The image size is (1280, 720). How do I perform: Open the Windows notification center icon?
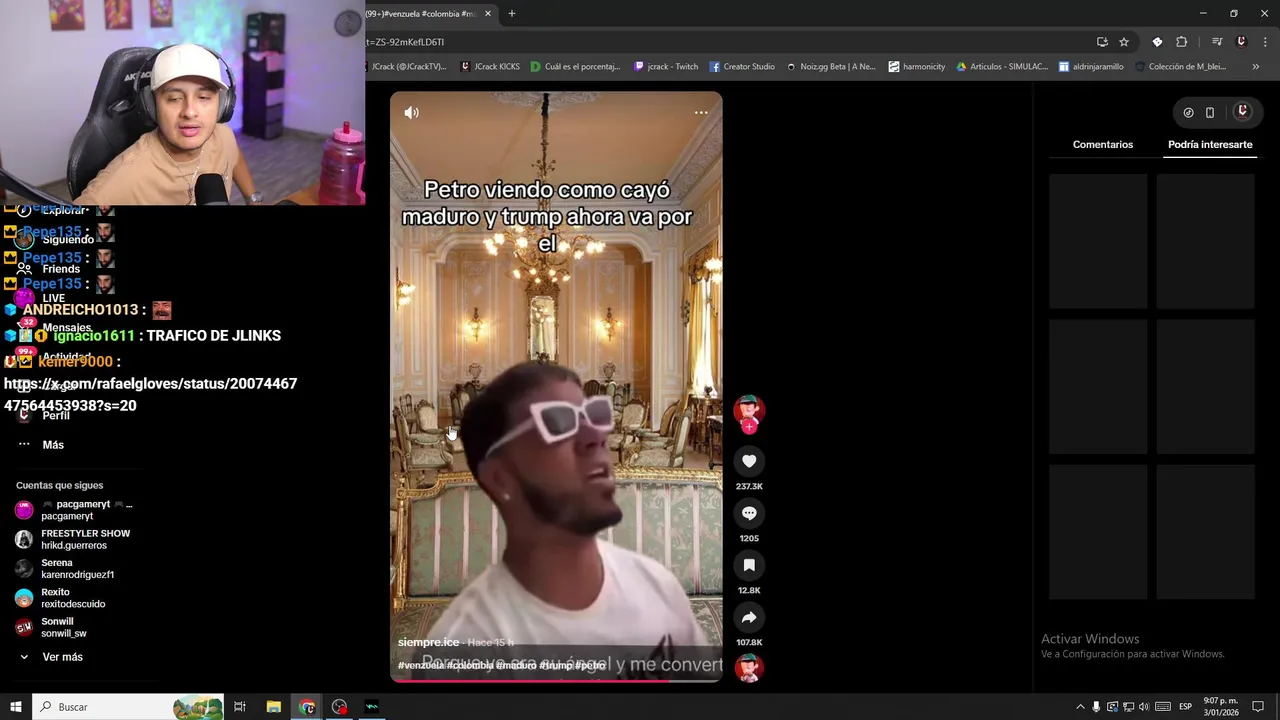pyautogui.click(x=1258, y=707)
